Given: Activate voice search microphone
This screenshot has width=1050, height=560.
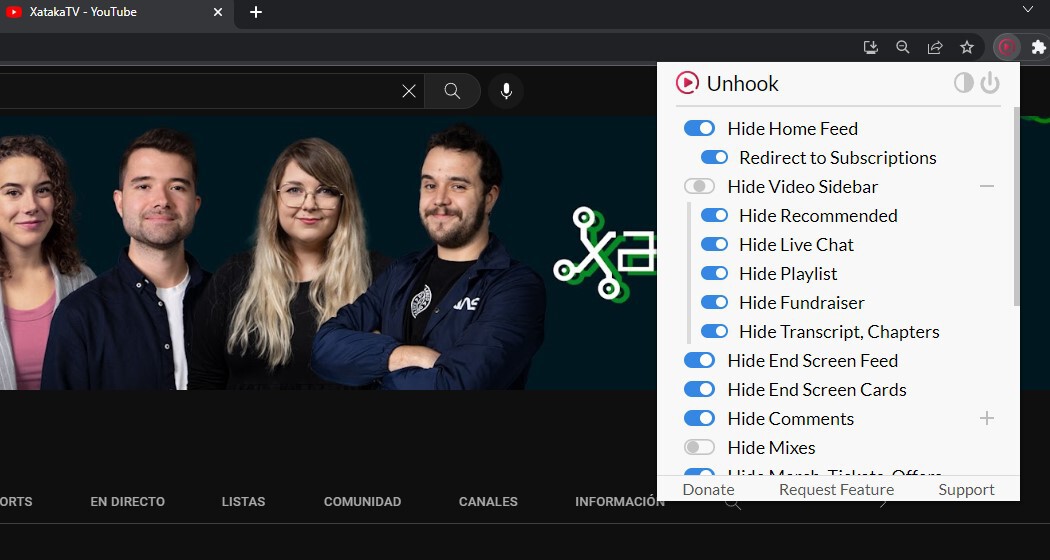Looking at the screenshot, I should pyautogui.click(x=506, y=91).
